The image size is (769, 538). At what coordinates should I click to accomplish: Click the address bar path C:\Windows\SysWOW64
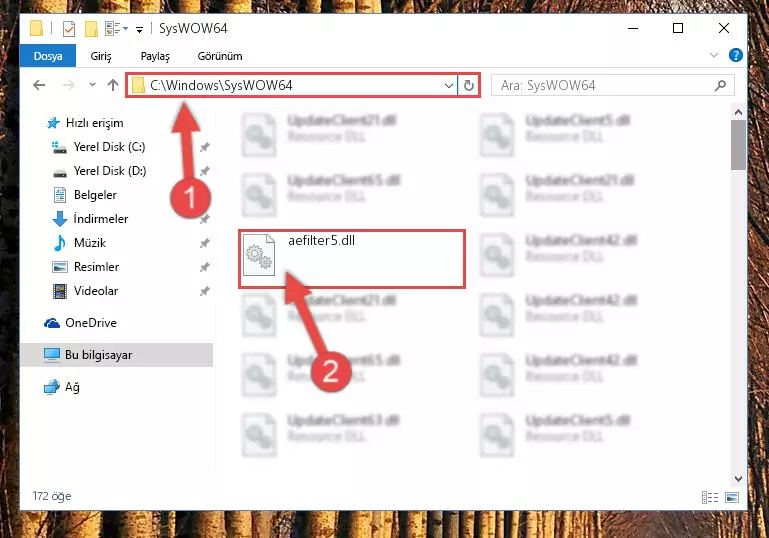pyautogui.click(x=221, y=85)
